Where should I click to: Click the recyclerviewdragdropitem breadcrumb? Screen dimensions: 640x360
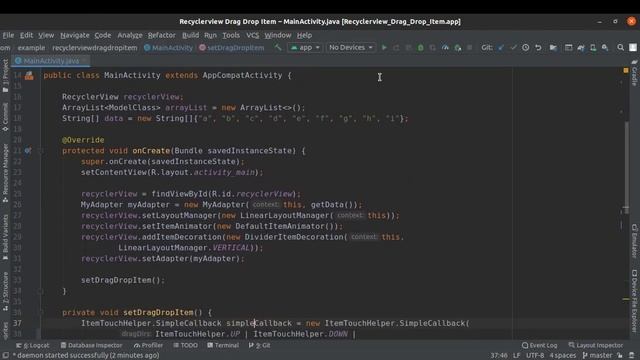(95, 48)
